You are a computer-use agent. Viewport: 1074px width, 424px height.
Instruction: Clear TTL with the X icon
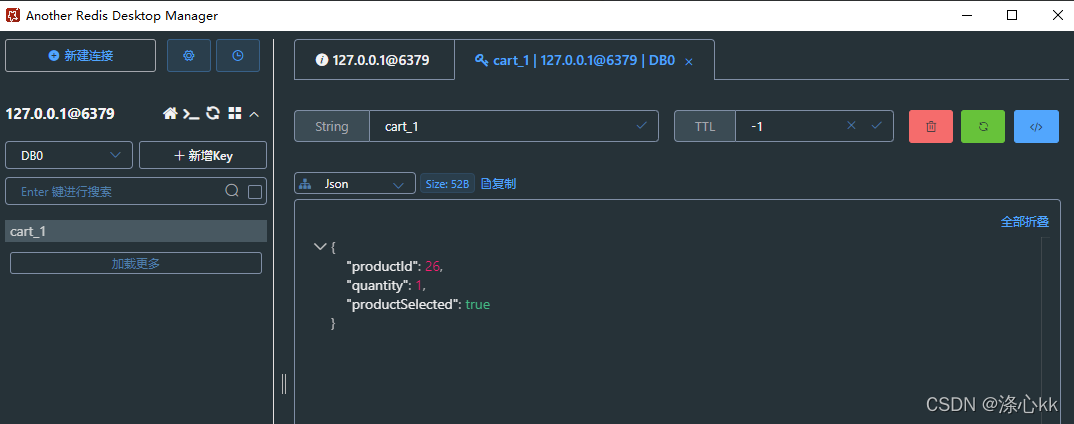pyautogui.click(x=851, y=125)
